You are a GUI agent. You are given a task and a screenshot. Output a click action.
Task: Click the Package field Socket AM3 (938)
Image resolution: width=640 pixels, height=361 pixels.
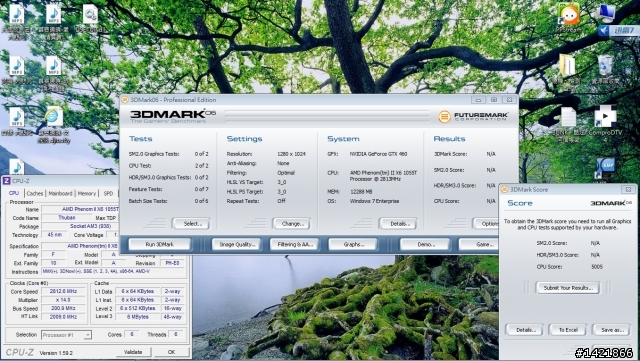80,226
